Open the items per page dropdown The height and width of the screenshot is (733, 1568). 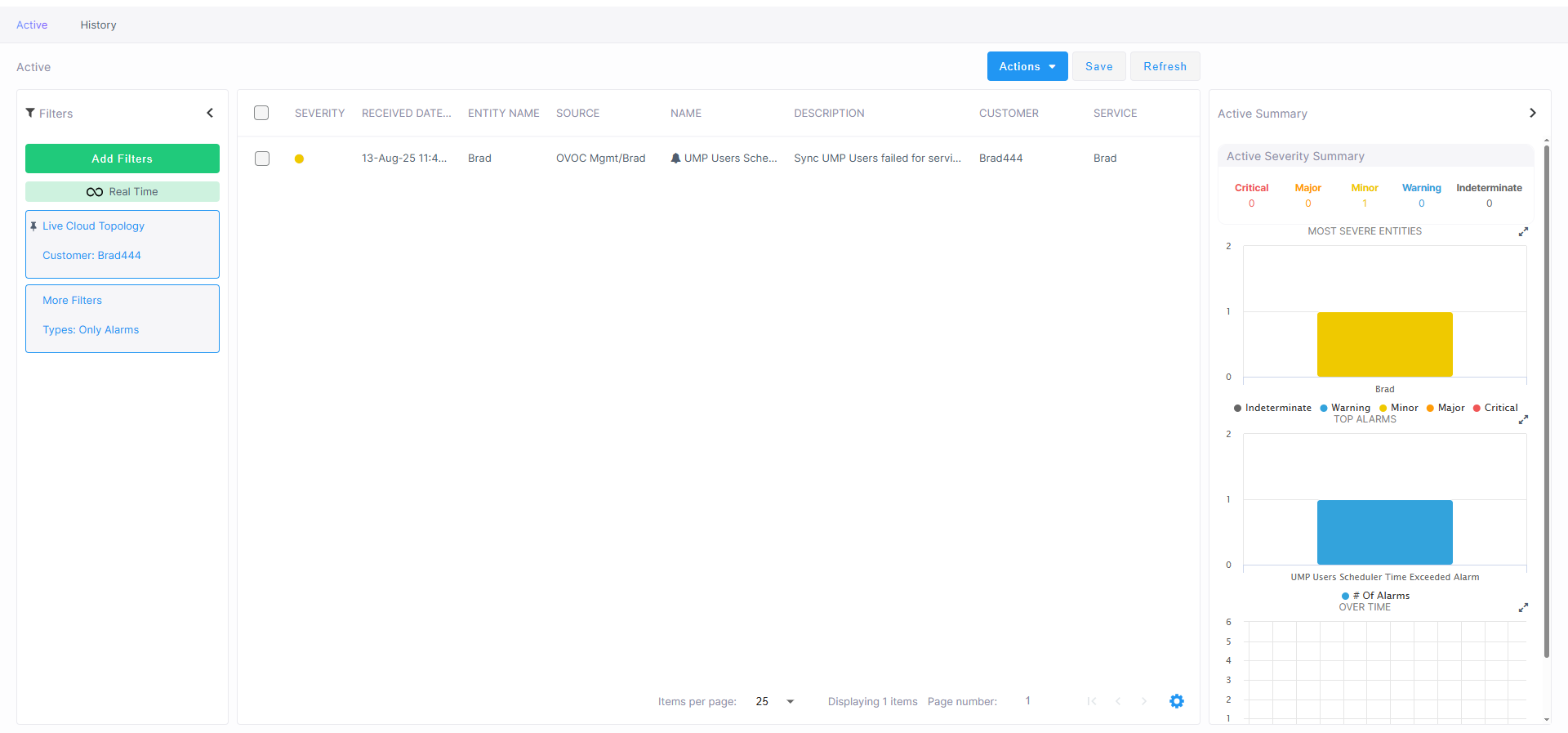pyautogui.click(x=790, y=701)
